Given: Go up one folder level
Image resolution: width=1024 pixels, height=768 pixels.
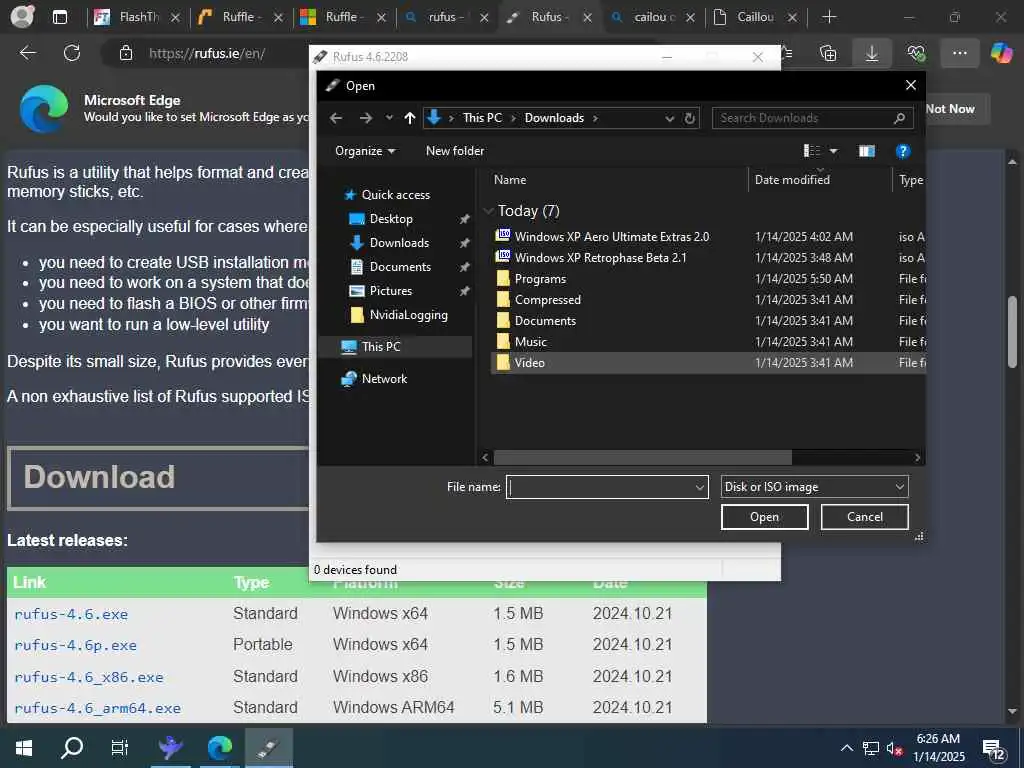Looking at the screenshot, I should (x=409, y=118).
